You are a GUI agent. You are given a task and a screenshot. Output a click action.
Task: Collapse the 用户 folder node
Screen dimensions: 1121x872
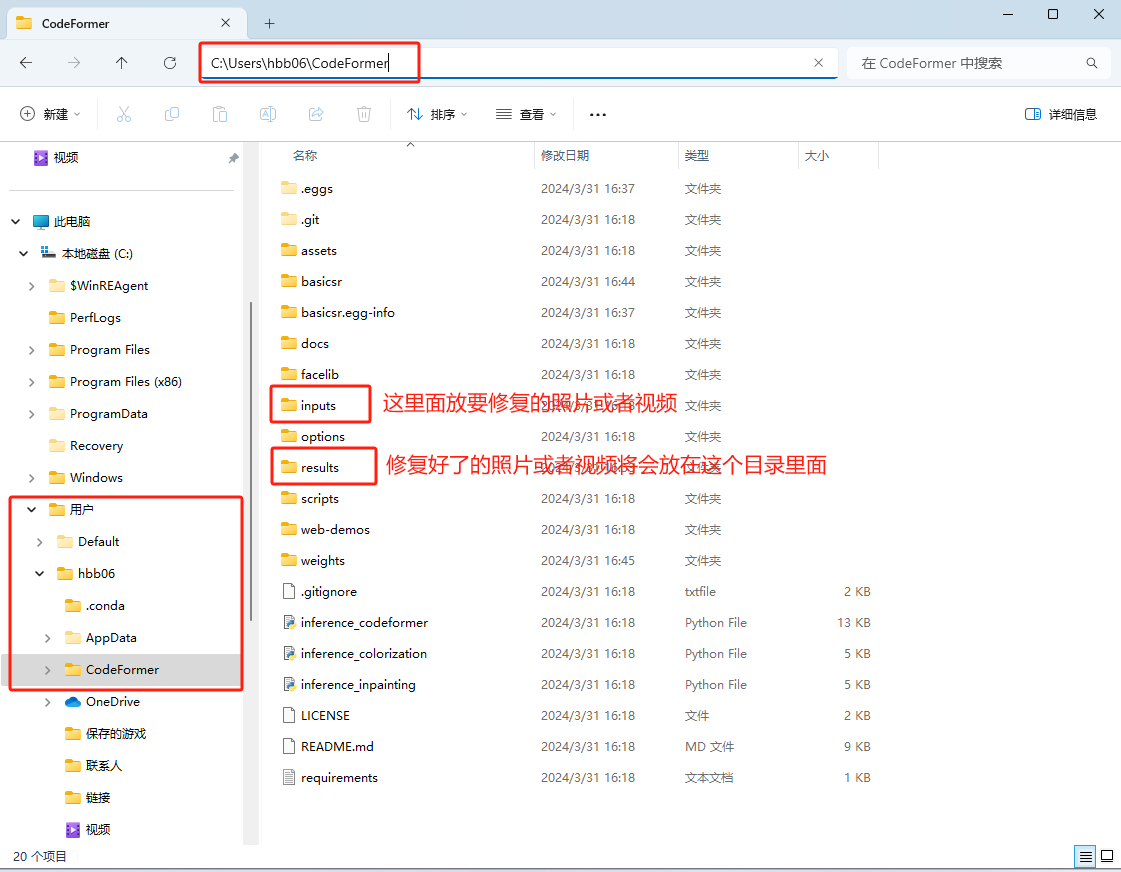point(31,510)
